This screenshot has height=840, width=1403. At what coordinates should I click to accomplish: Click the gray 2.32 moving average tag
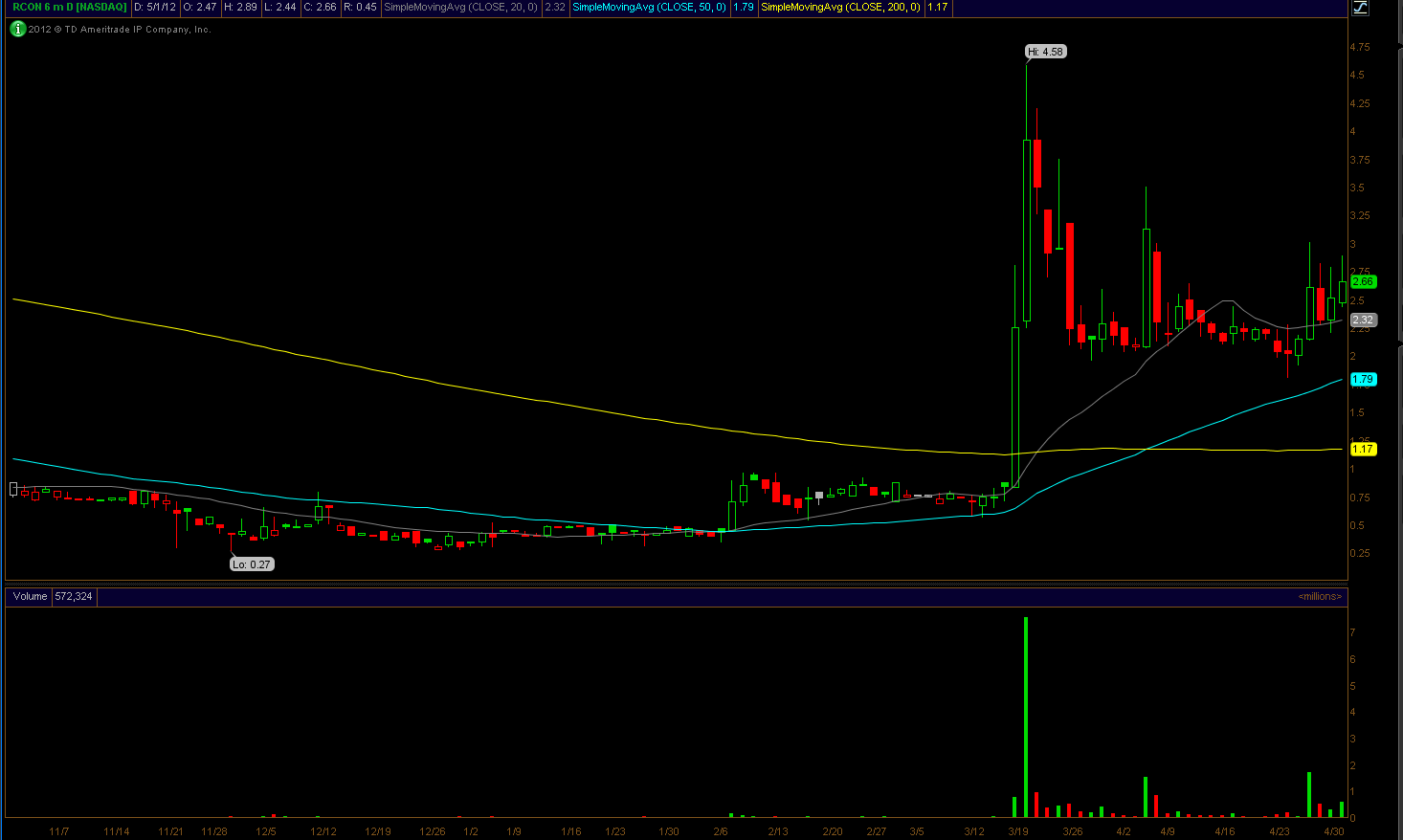click(x=1362, y=321)
